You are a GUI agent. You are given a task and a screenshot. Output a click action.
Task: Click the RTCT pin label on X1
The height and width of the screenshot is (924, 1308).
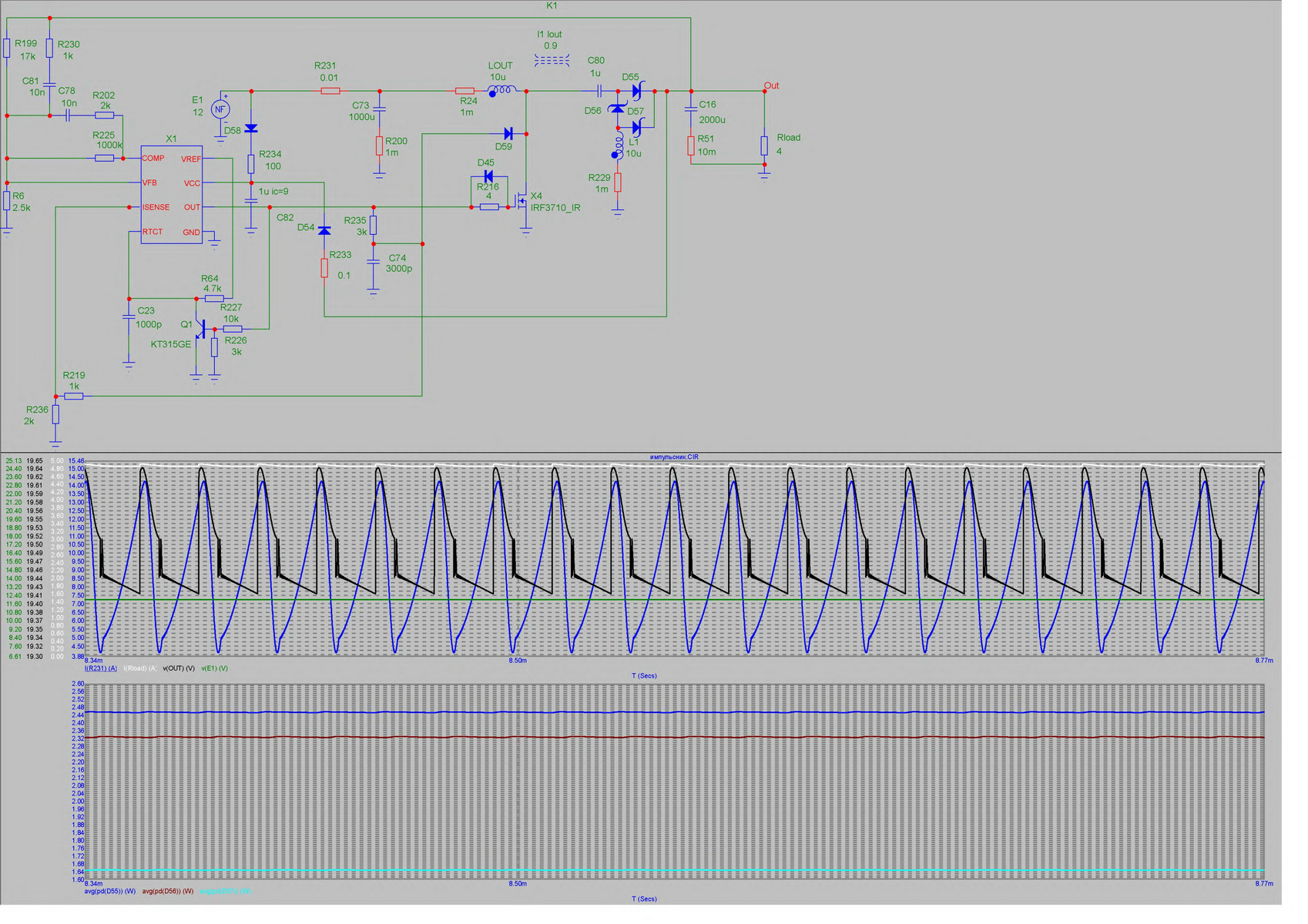(153, 232)
